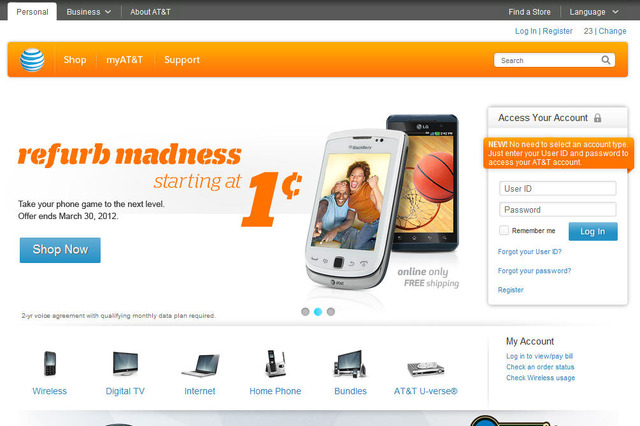The width and height of the screenshot is (640, 426).
Task: Click the blue Log In button
Action: coord(593,231)
